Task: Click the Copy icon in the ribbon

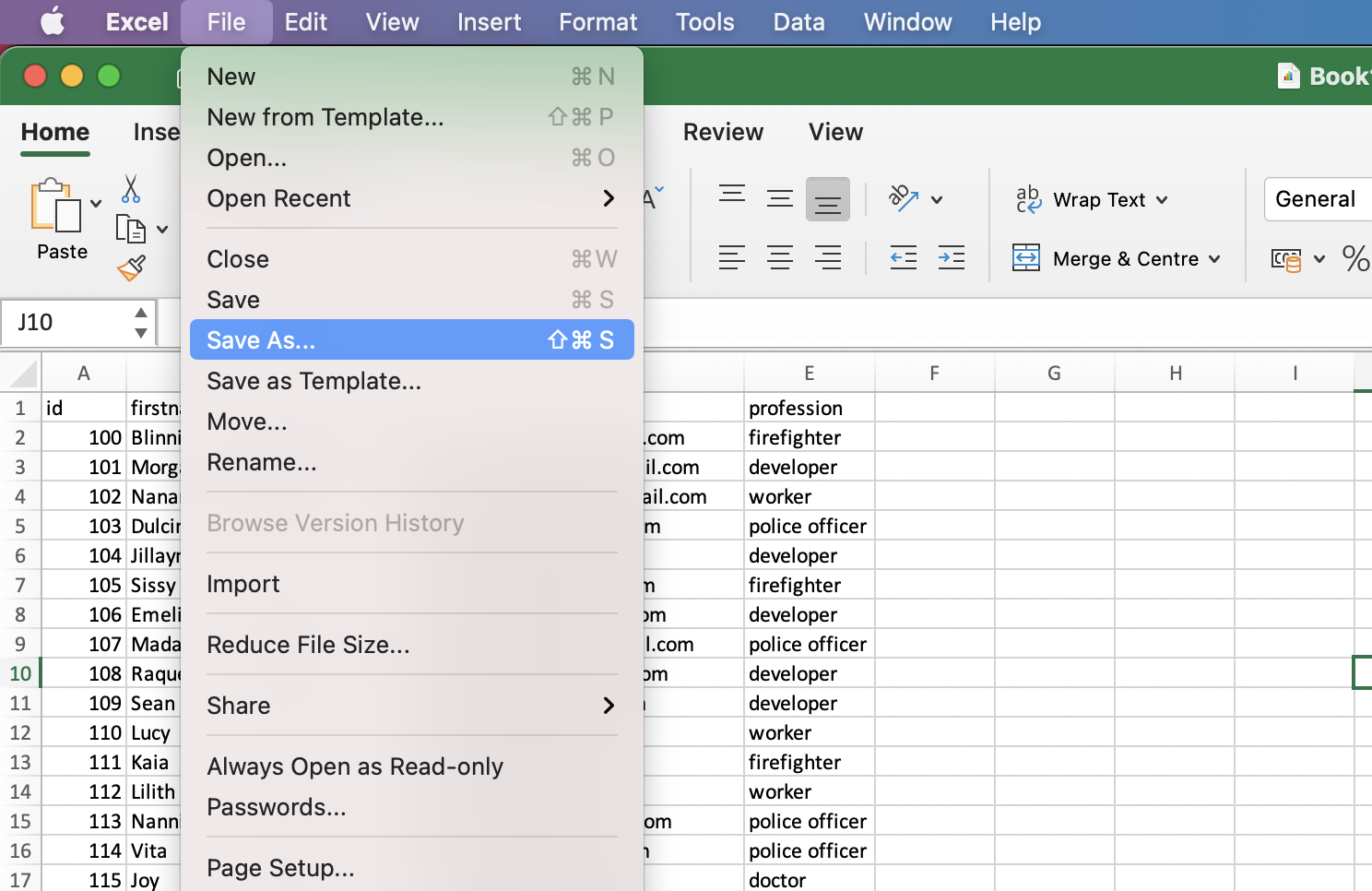Action: click(131, 228)
